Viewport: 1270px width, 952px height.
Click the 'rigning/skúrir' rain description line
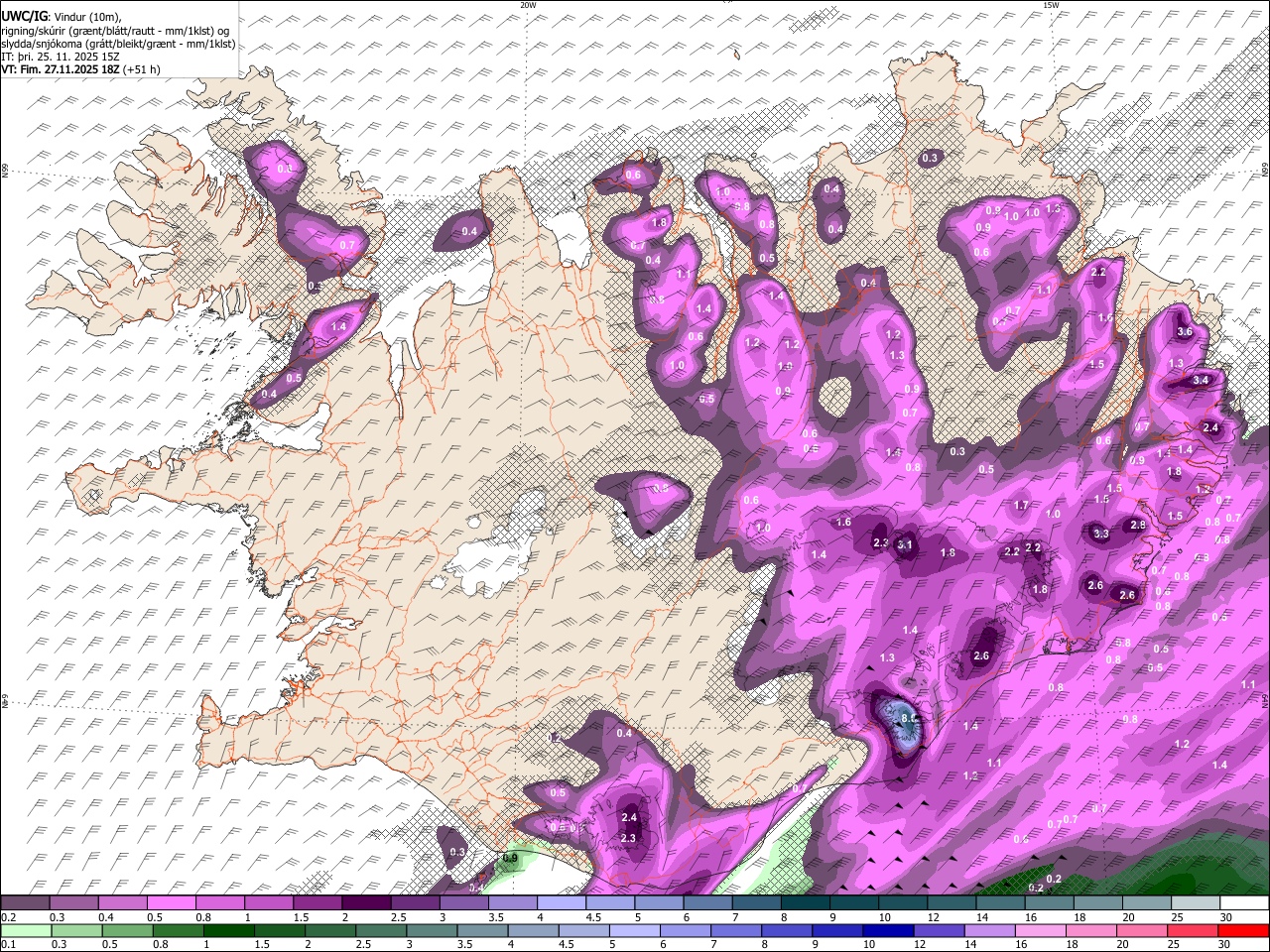116,30
